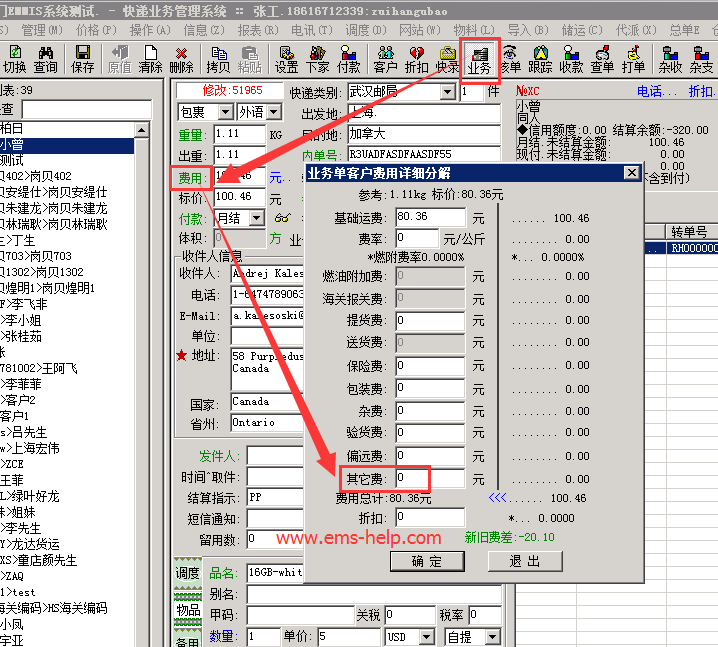Click the customer list scroll-up arrow

point(142,130)
